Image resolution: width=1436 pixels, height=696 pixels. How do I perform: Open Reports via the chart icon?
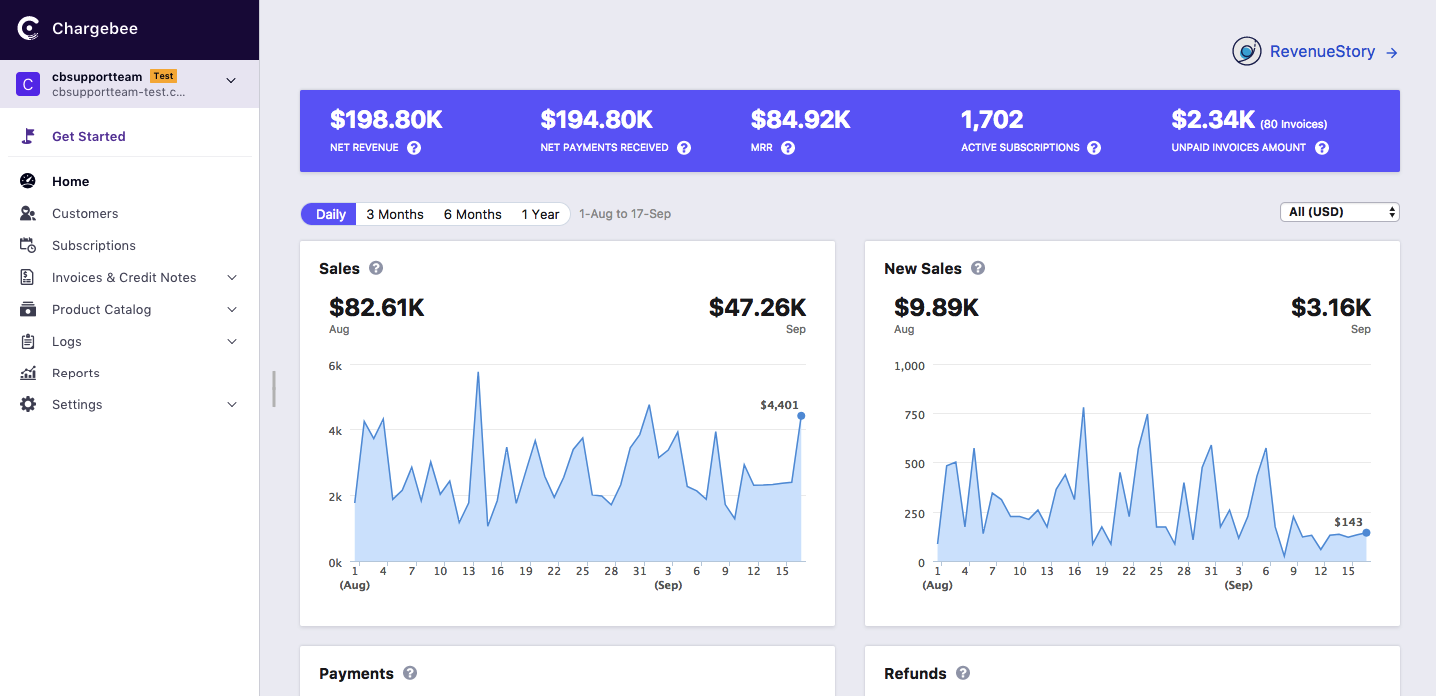(28, 372)
